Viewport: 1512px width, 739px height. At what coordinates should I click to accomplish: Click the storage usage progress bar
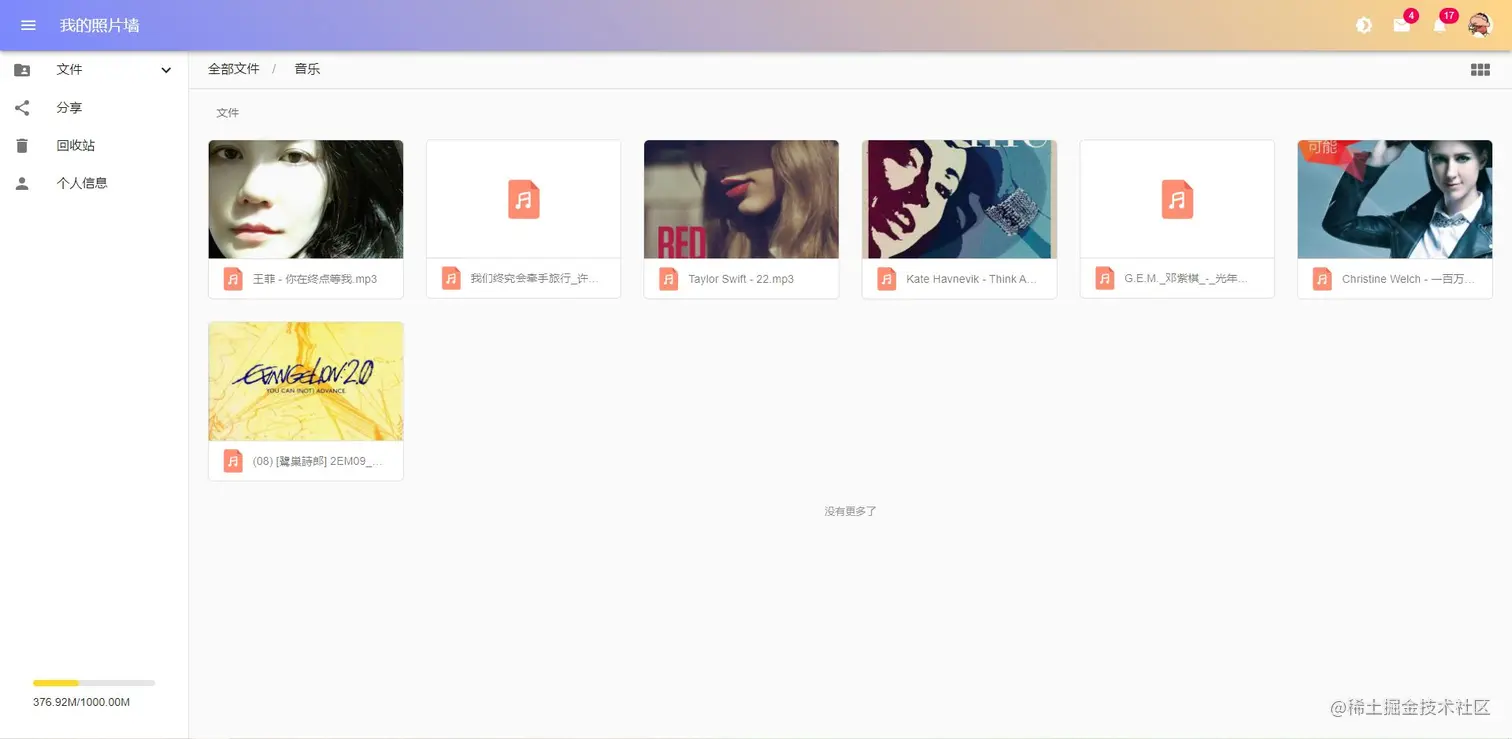[x=95, y=683]
